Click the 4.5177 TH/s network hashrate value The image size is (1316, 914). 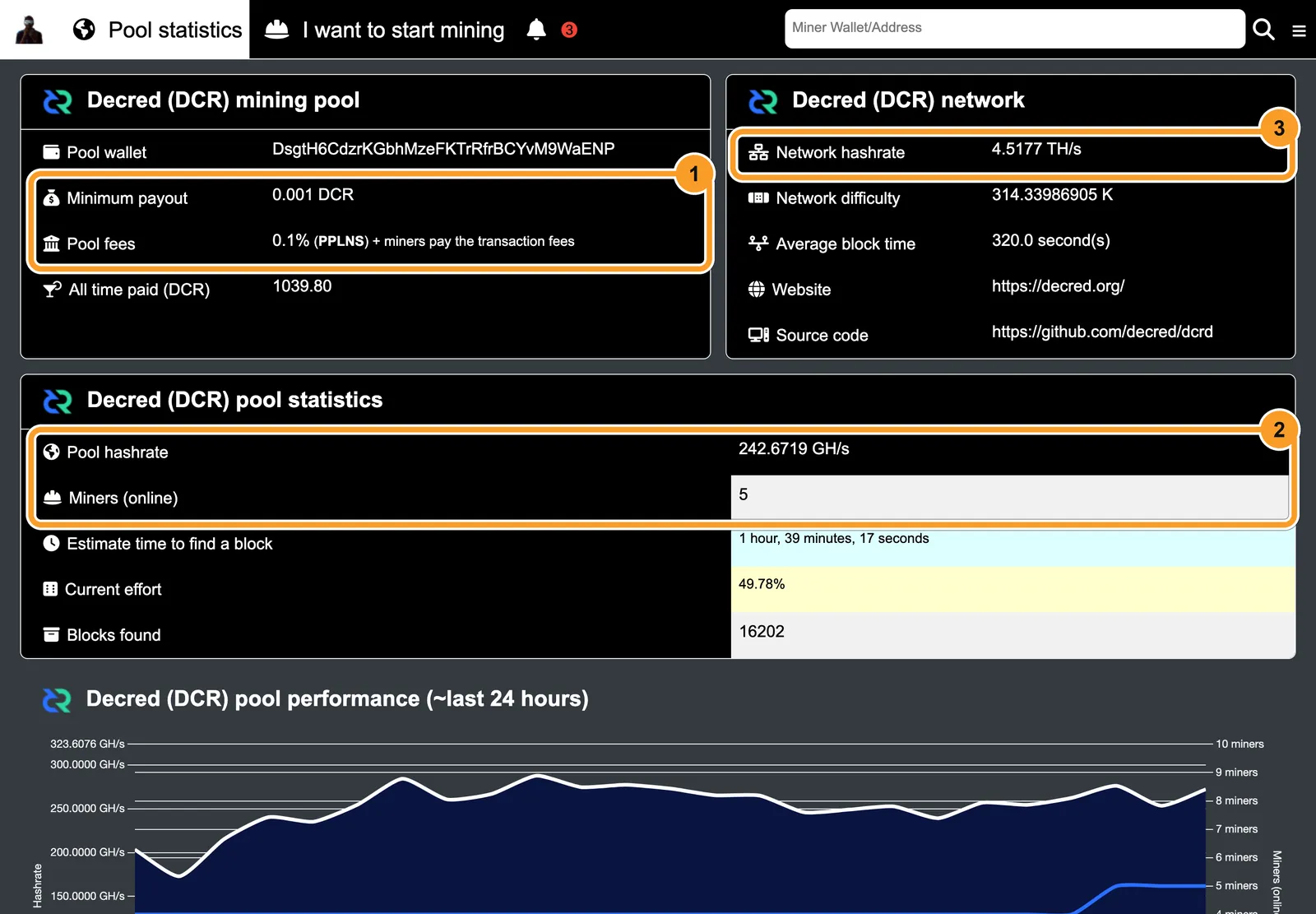(1036, 149)
